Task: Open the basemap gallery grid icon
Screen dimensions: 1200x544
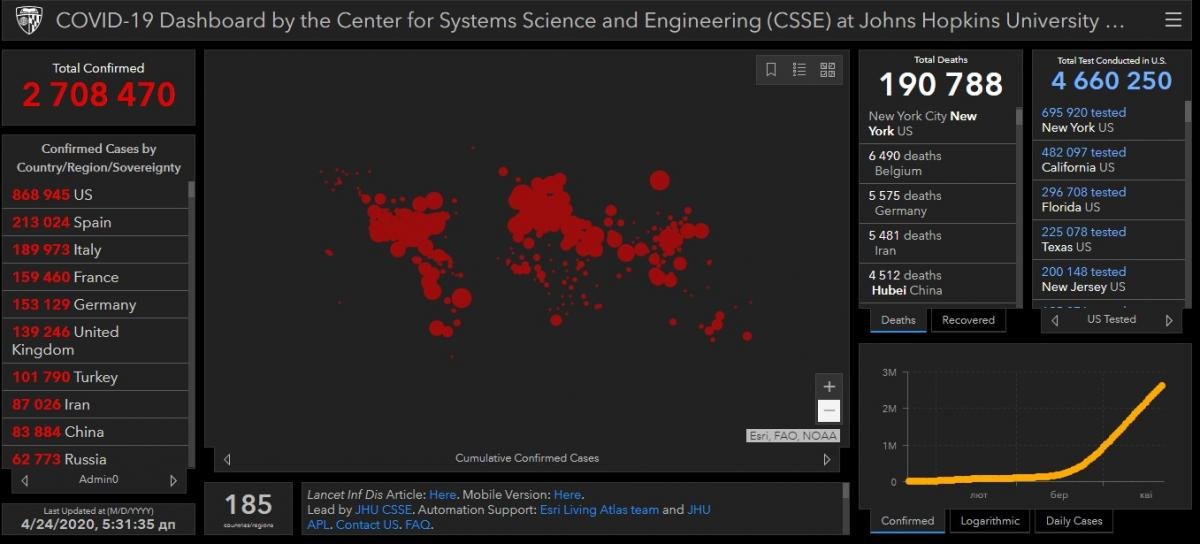Action: point(827,70)
